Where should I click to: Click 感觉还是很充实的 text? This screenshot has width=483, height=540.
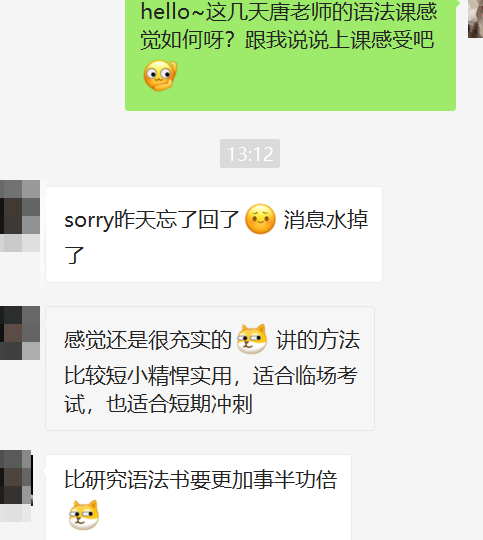(148, 339)
